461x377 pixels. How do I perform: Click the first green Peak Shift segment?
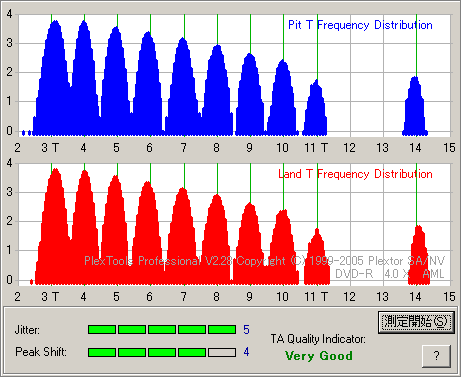(x=102, y=352)
